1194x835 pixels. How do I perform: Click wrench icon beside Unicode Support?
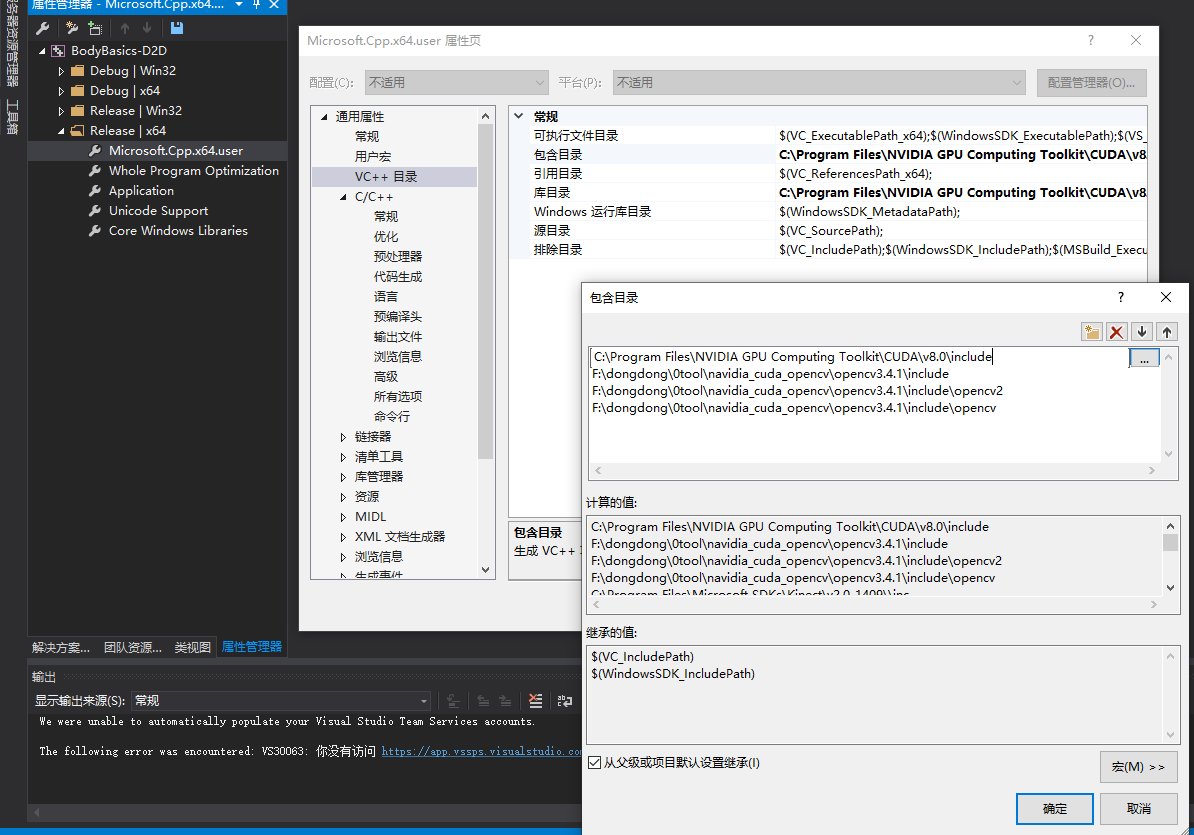[x=95, y=211]
